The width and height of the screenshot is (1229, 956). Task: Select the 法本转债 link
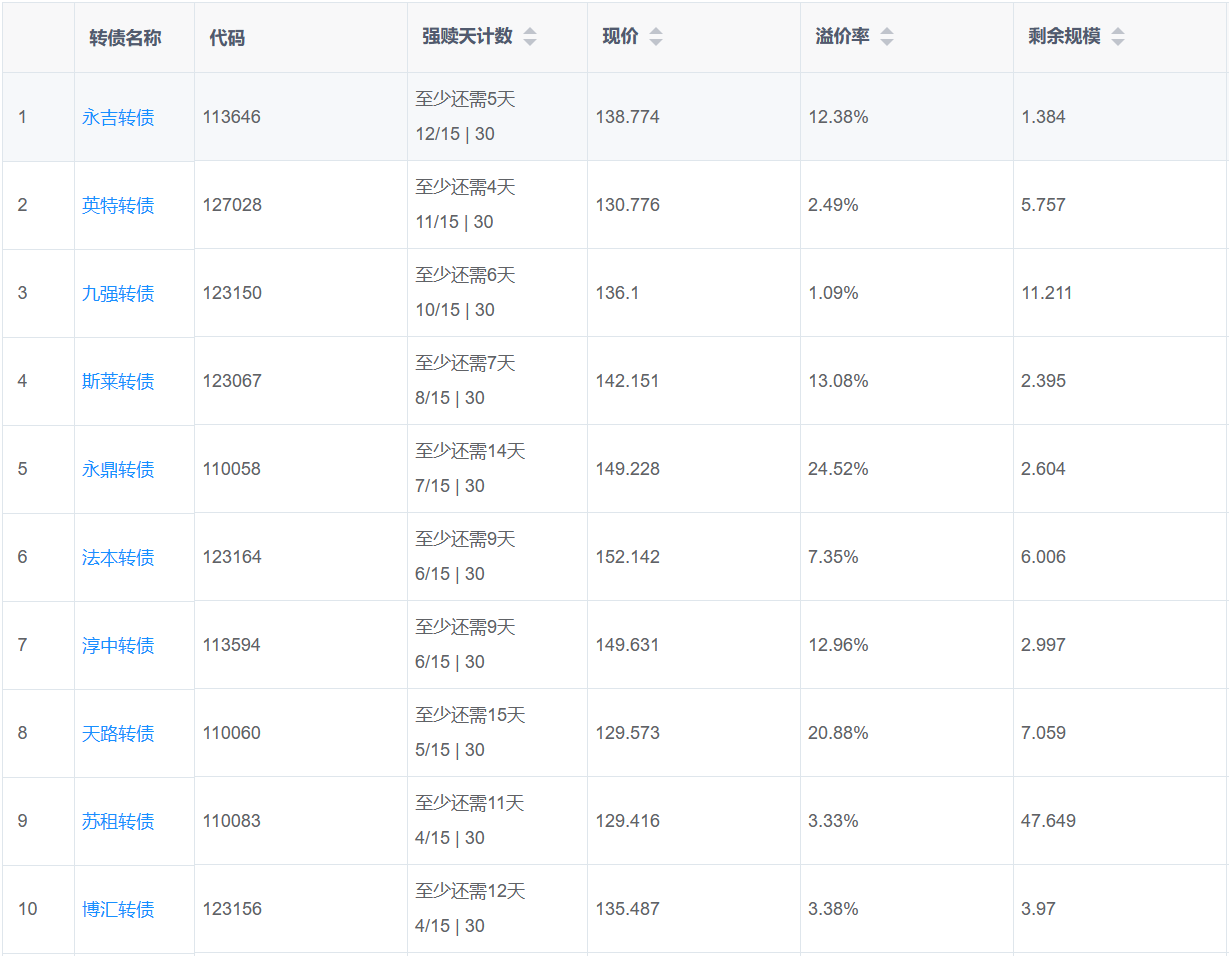(118, 558)
